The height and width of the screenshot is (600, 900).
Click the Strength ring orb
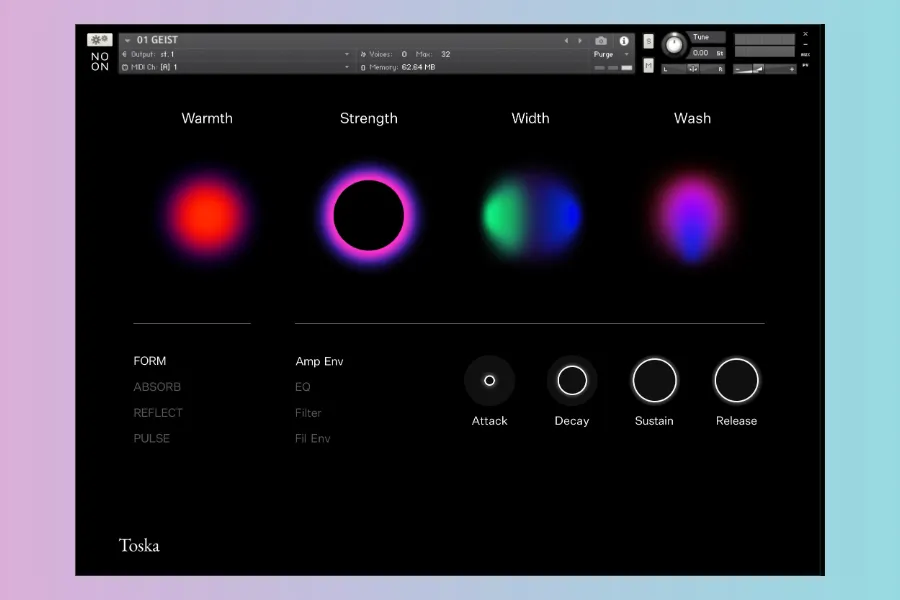368,215
